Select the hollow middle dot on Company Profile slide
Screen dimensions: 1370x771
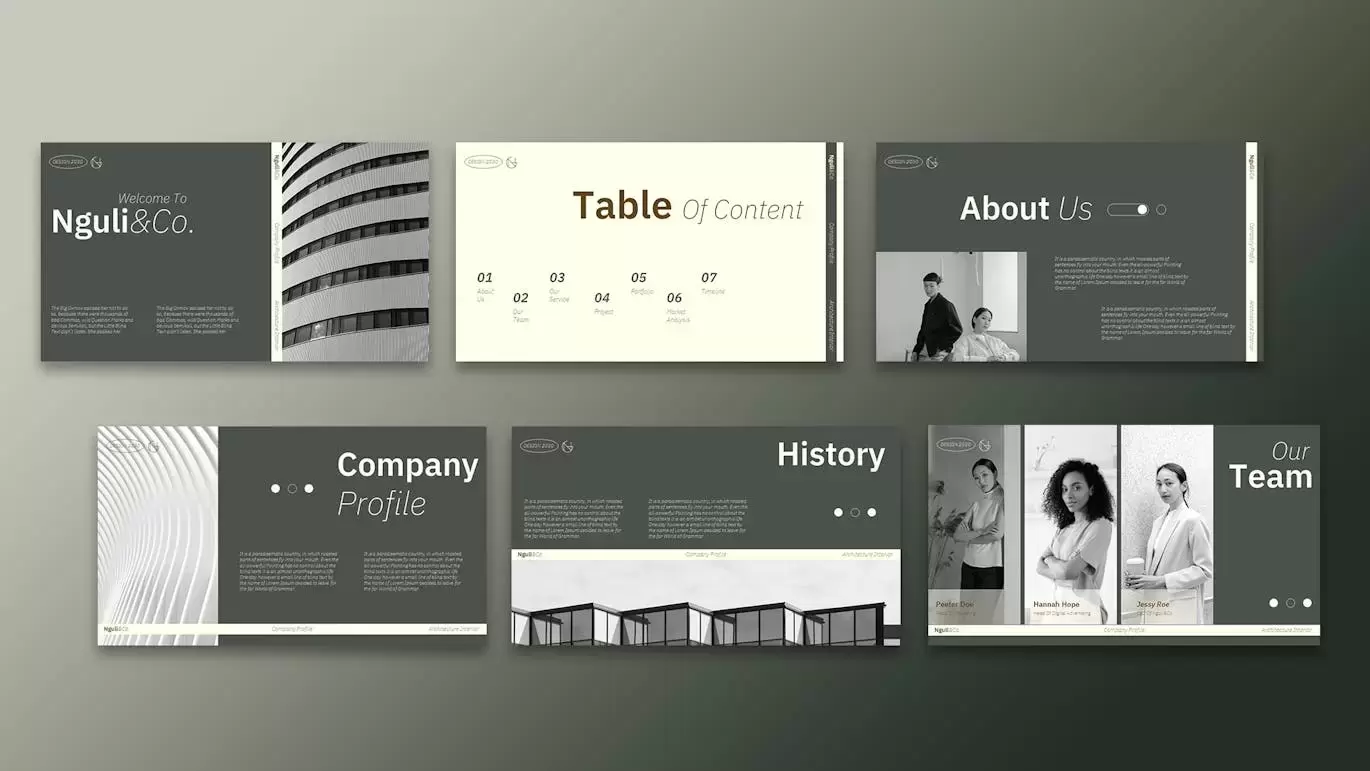pos(292,489)
